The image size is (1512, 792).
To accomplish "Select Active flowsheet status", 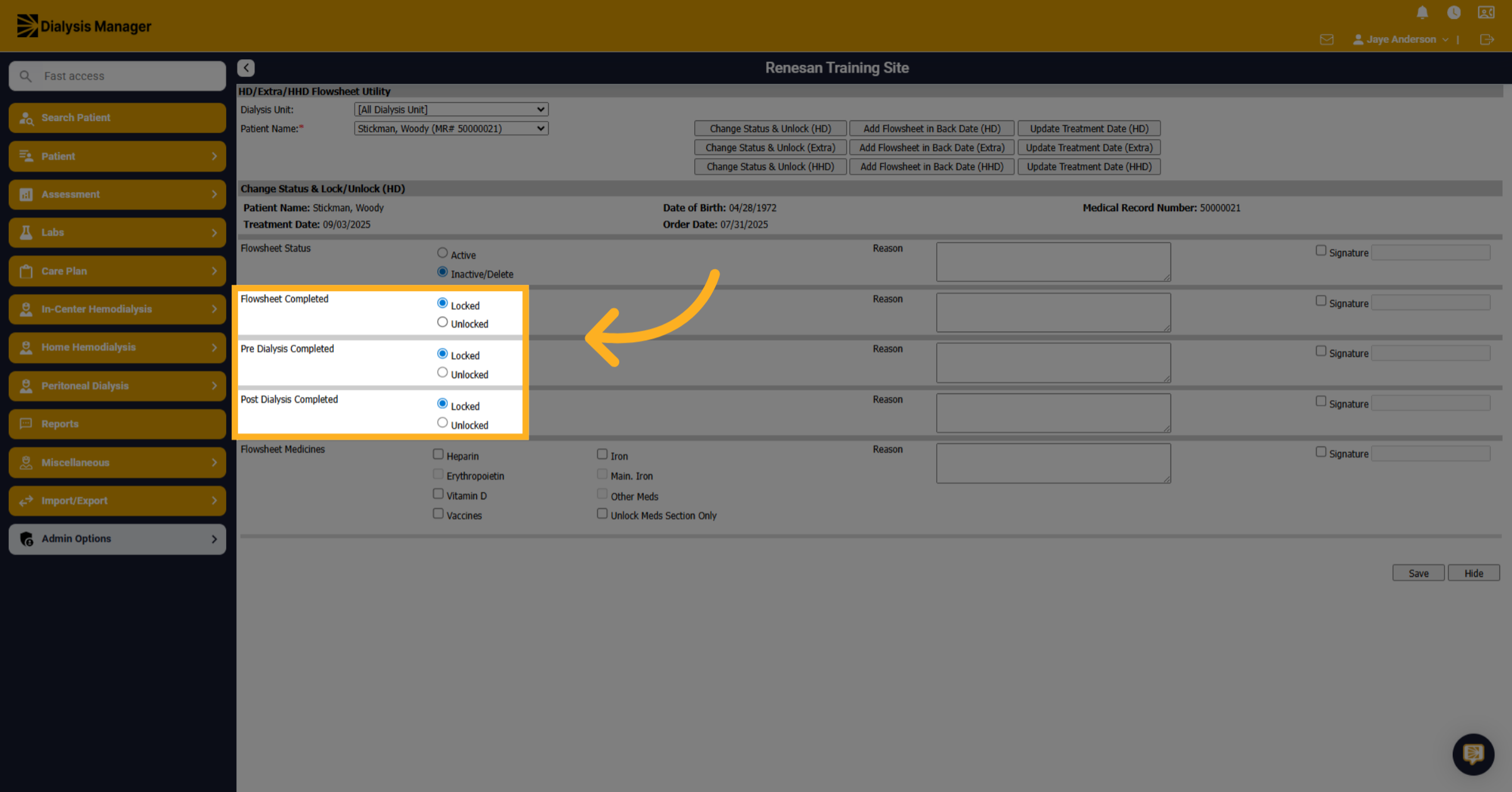I will point(442,253).
